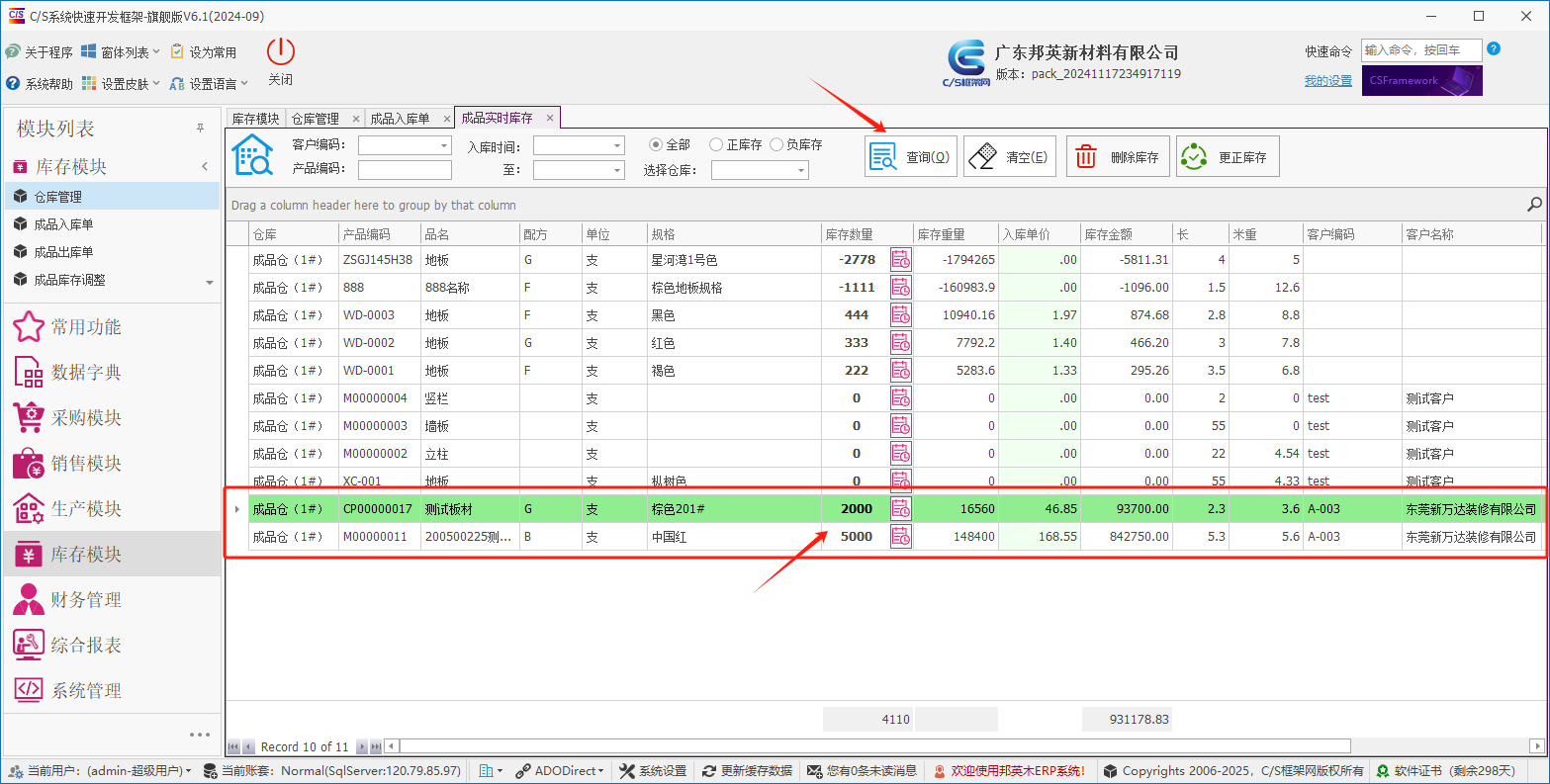This screenshot has width=1550, height=784.
Task: Click the detail icon in row WD-0001
Action: tap(901, 370)
